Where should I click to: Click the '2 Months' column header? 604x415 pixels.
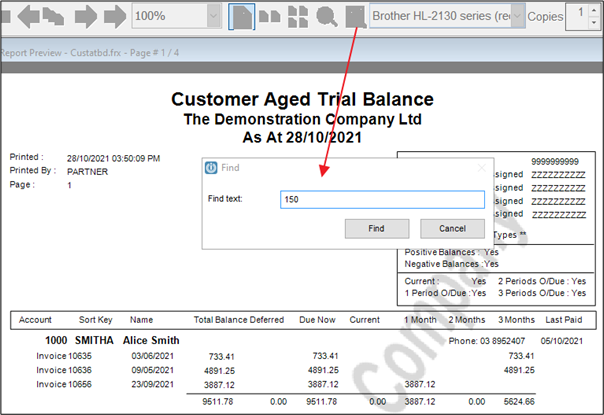(x=466, y=320)
